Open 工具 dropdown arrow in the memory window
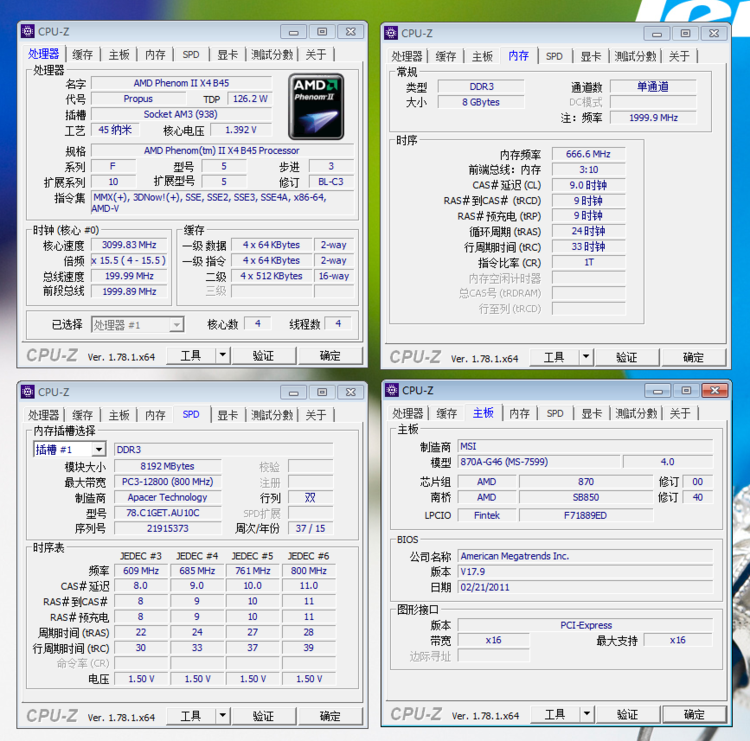Screen dimensions: 750x741 pos(586,357)
